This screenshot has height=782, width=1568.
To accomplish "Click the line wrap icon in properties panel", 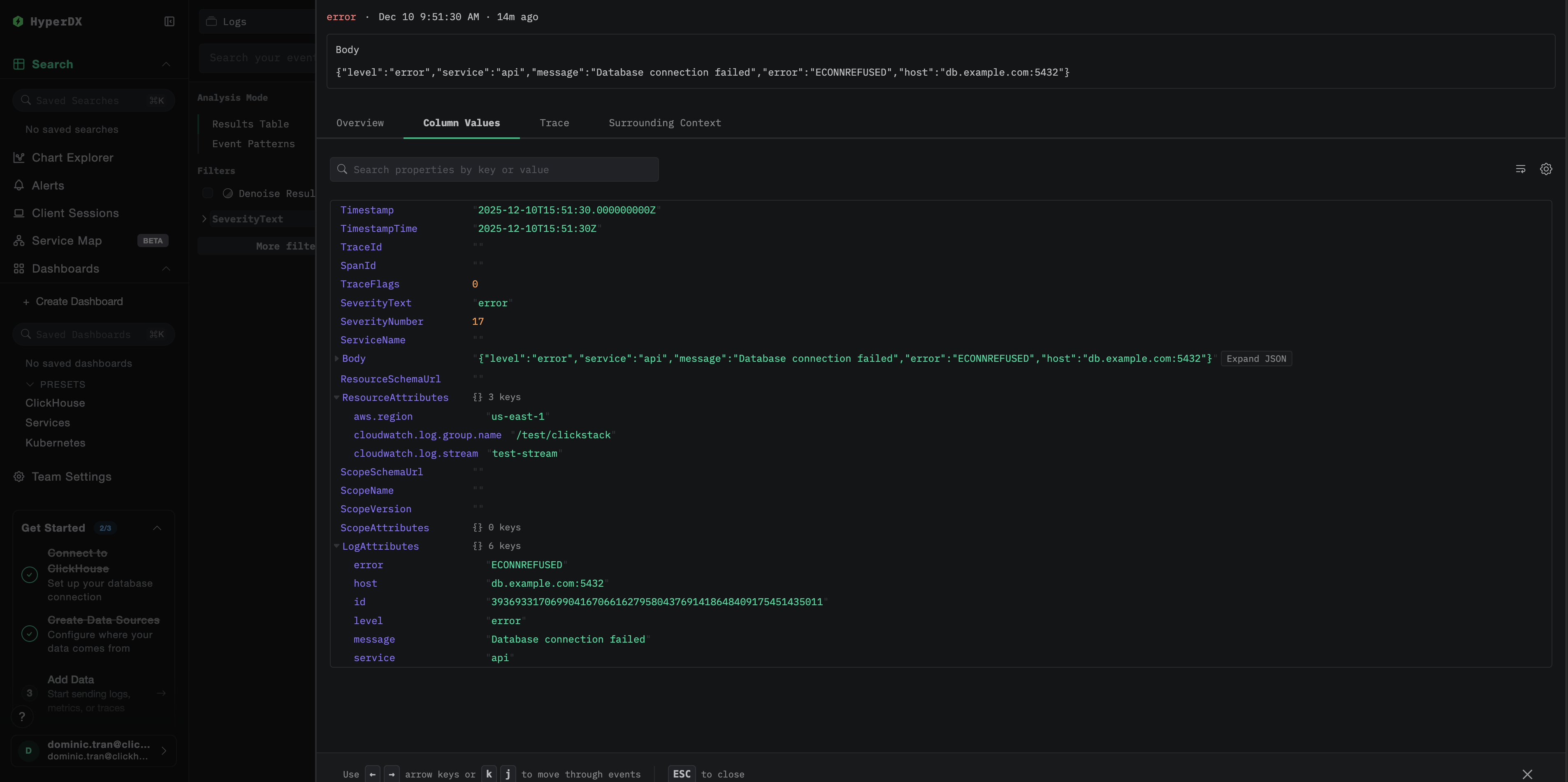I will (x=1520, y=169).
